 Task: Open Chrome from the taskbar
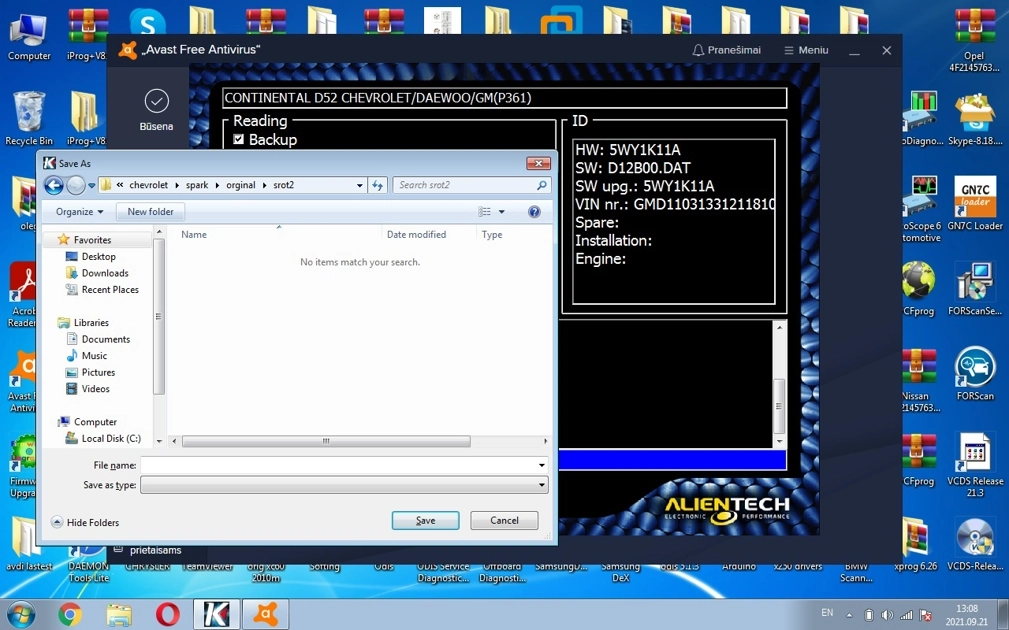(x=70, y=615)
